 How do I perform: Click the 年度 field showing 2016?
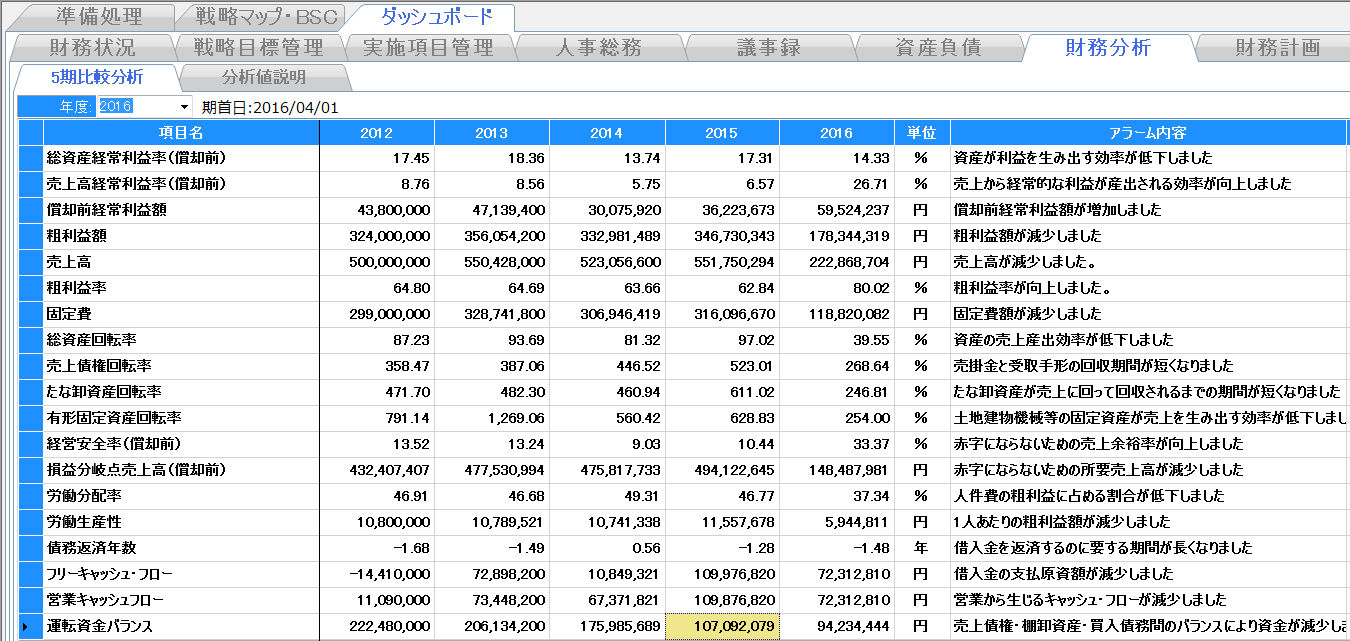point(135,107)
